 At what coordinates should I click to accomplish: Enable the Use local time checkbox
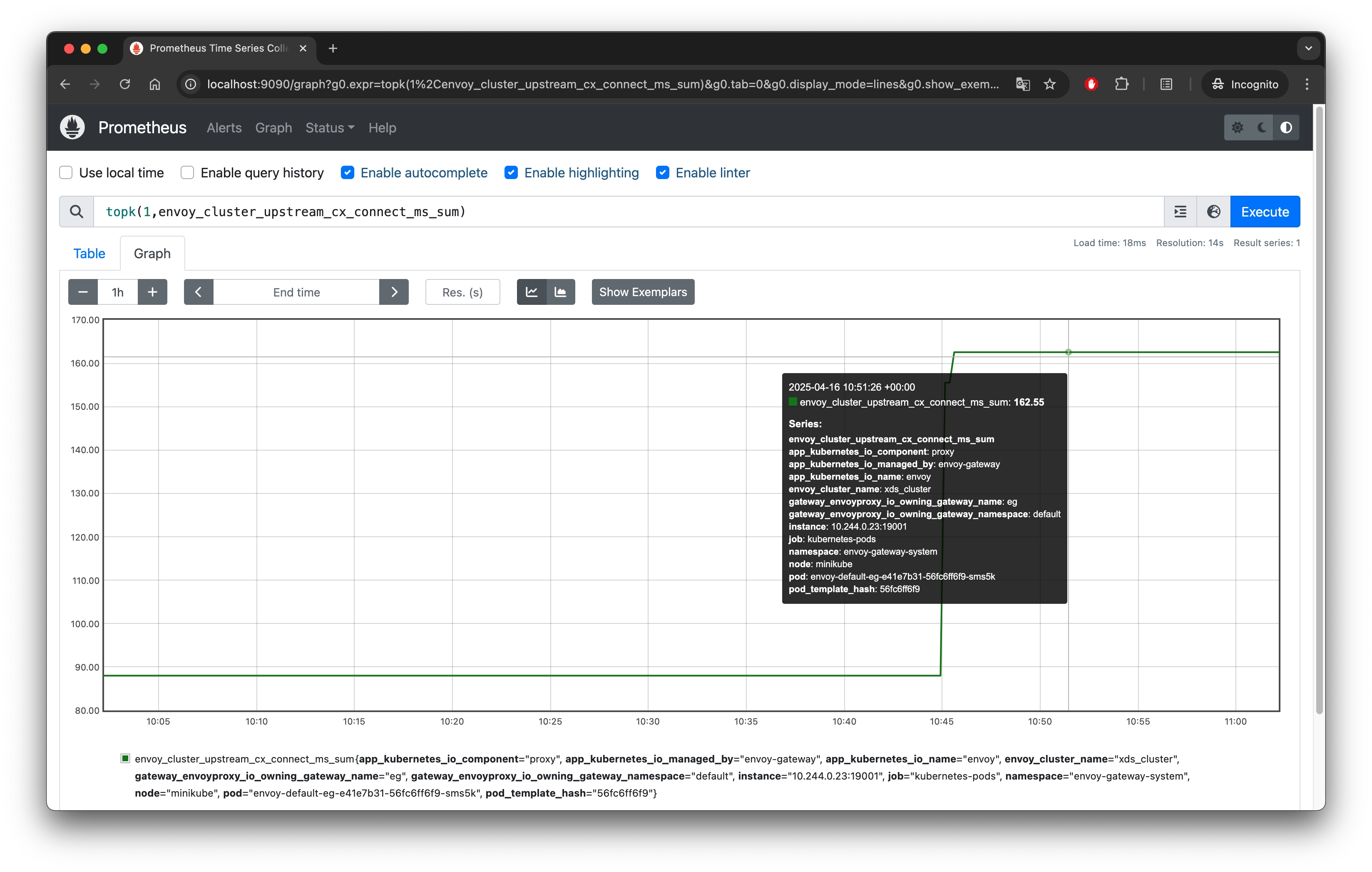[66, 173]
